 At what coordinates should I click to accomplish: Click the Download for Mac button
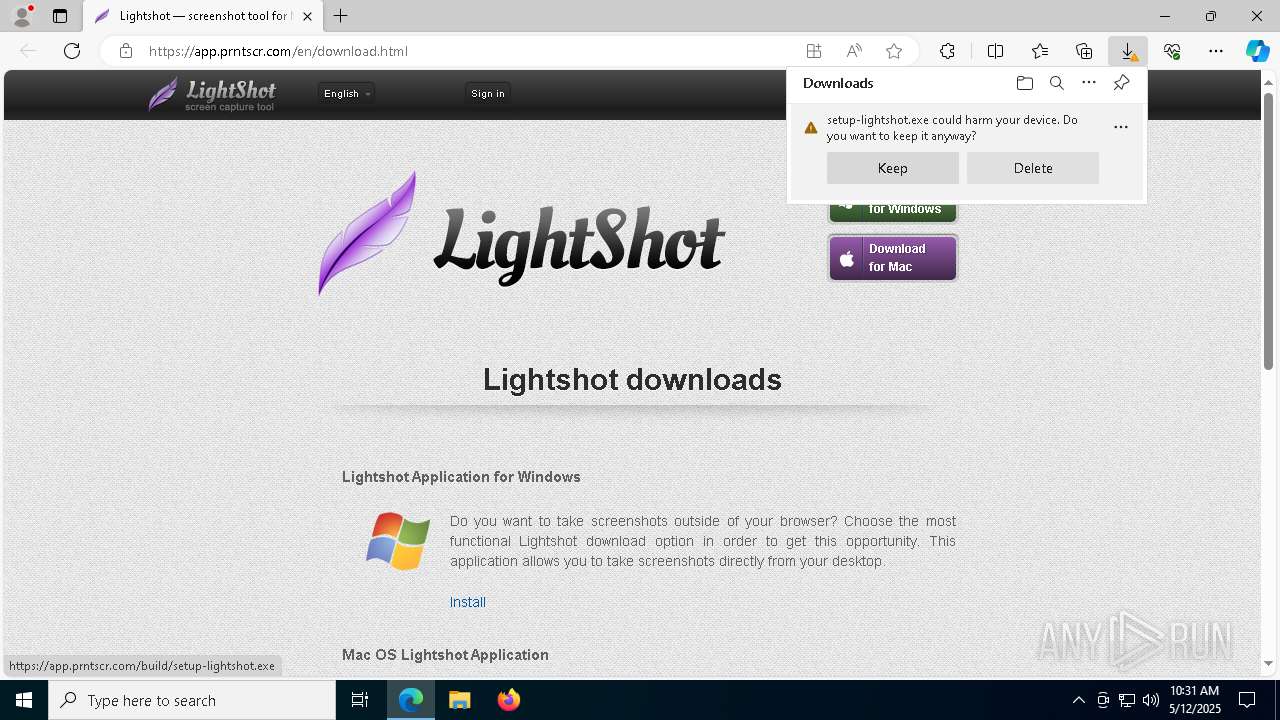[893, 258]
